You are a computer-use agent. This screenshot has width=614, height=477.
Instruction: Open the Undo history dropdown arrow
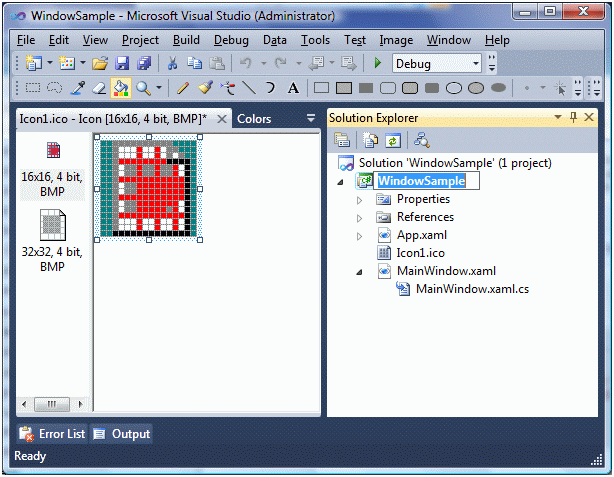pos(264,63)
